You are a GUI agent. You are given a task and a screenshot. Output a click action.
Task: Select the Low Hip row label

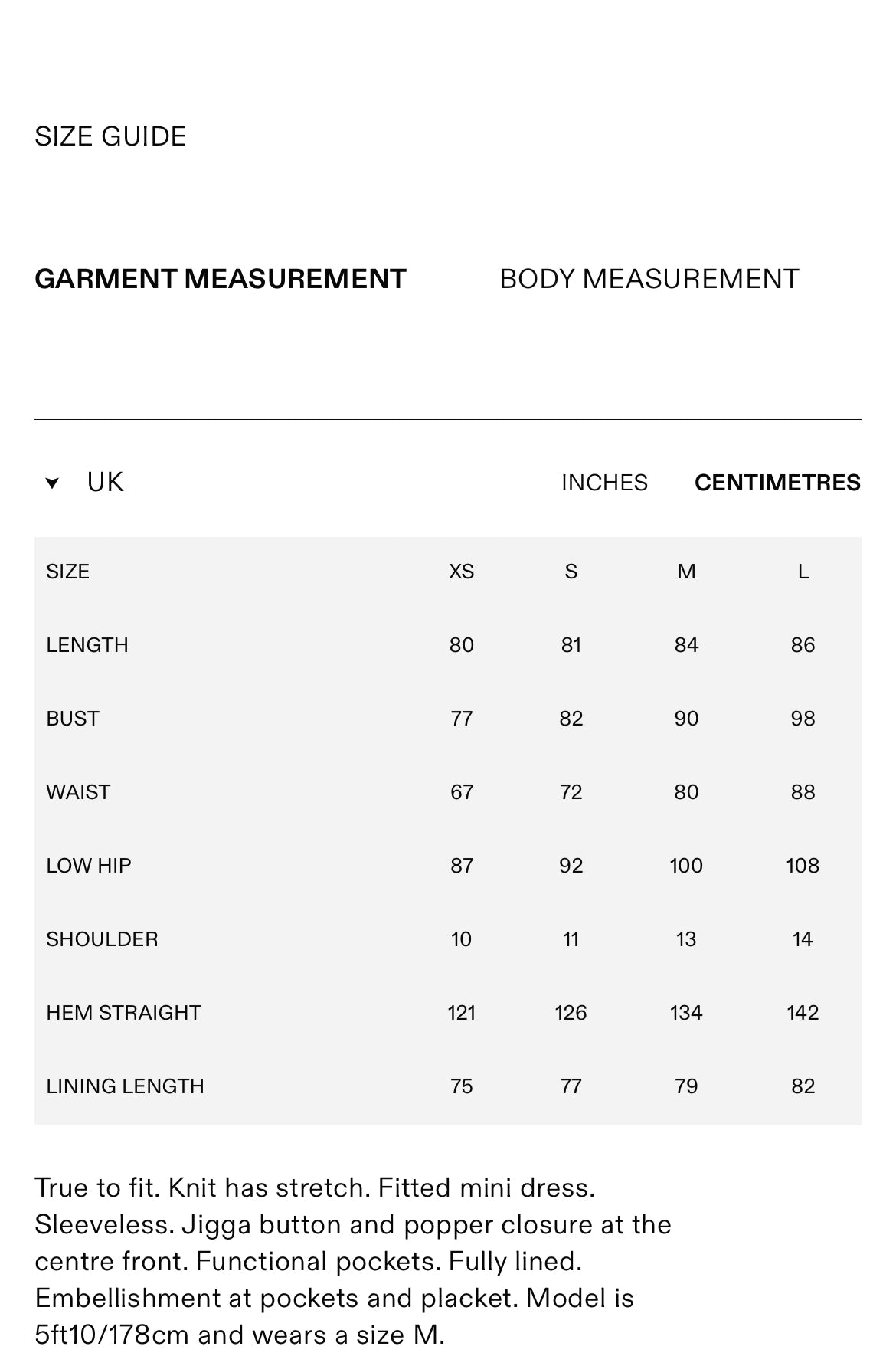[89, 866]
